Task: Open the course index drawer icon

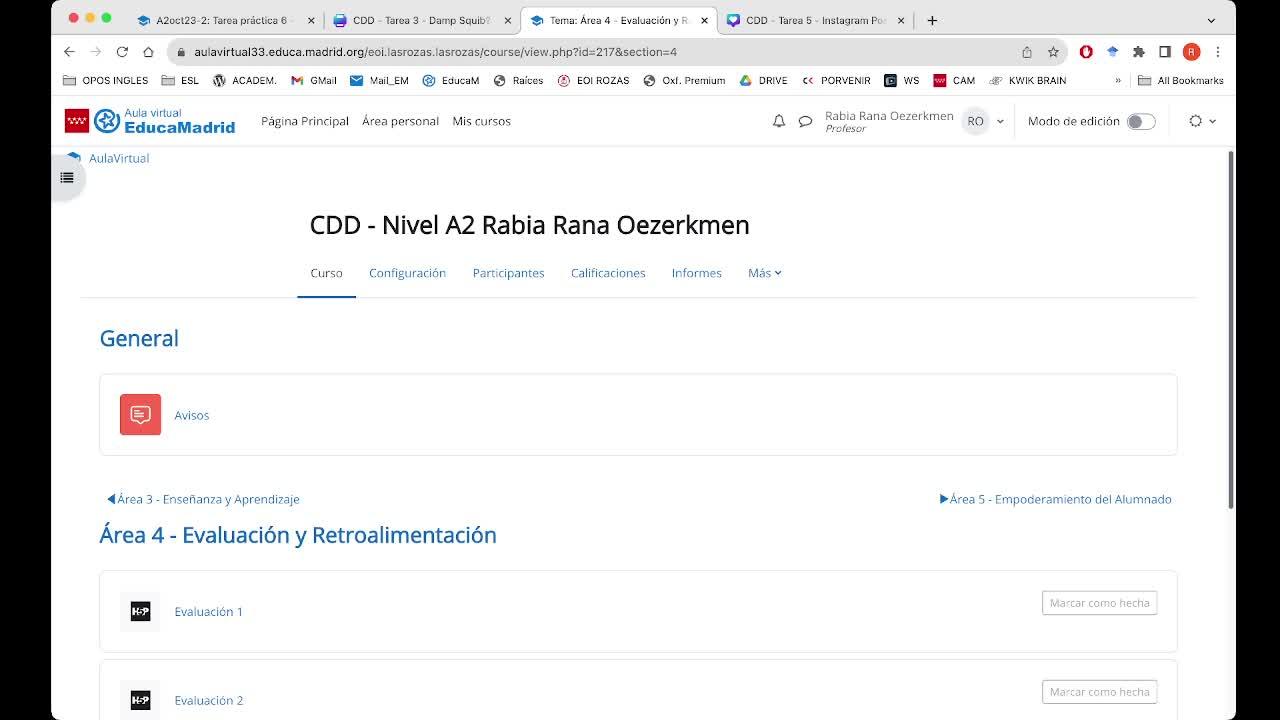Action: [67, 178]
